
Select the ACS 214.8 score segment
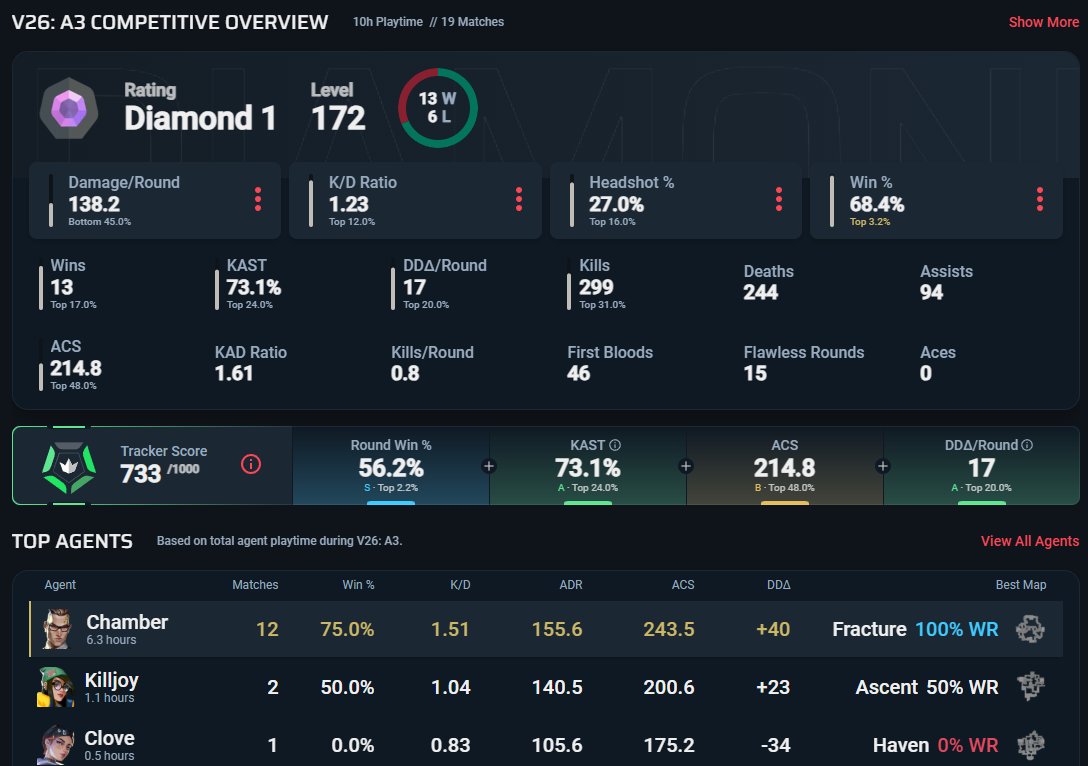[785, 466]
